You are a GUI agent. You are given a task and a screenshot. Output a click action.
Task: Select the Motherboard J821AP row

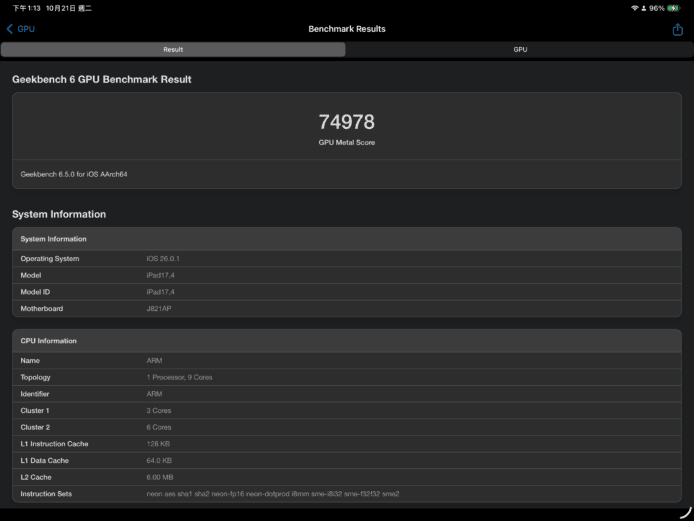pyautogui.click(x=346, y=308)
